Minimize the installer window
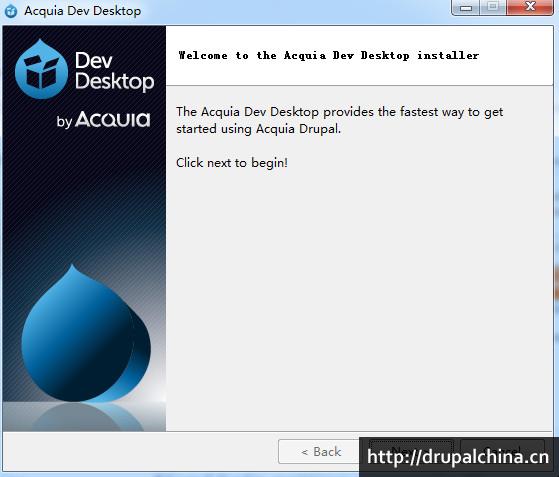 point(466,7)
